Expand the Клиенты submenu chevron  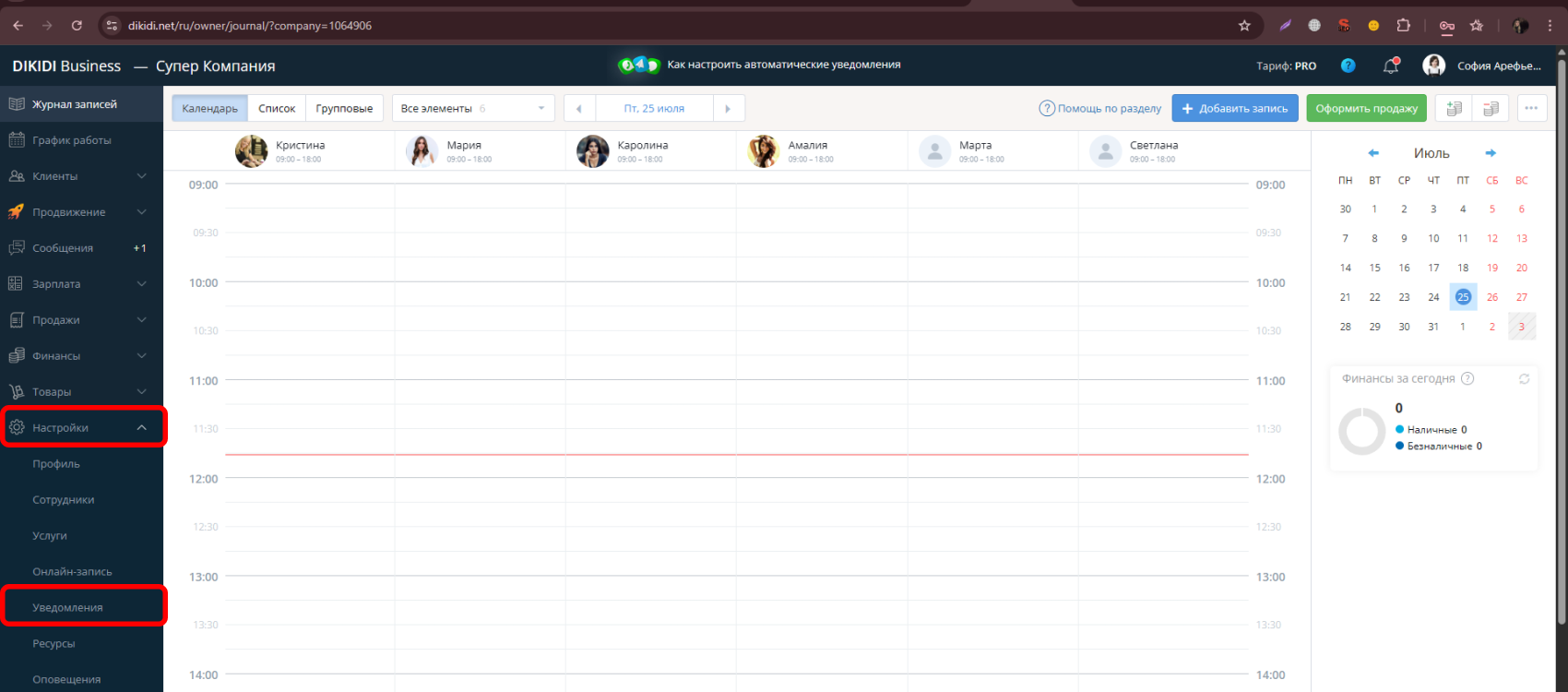coord(141,176)
